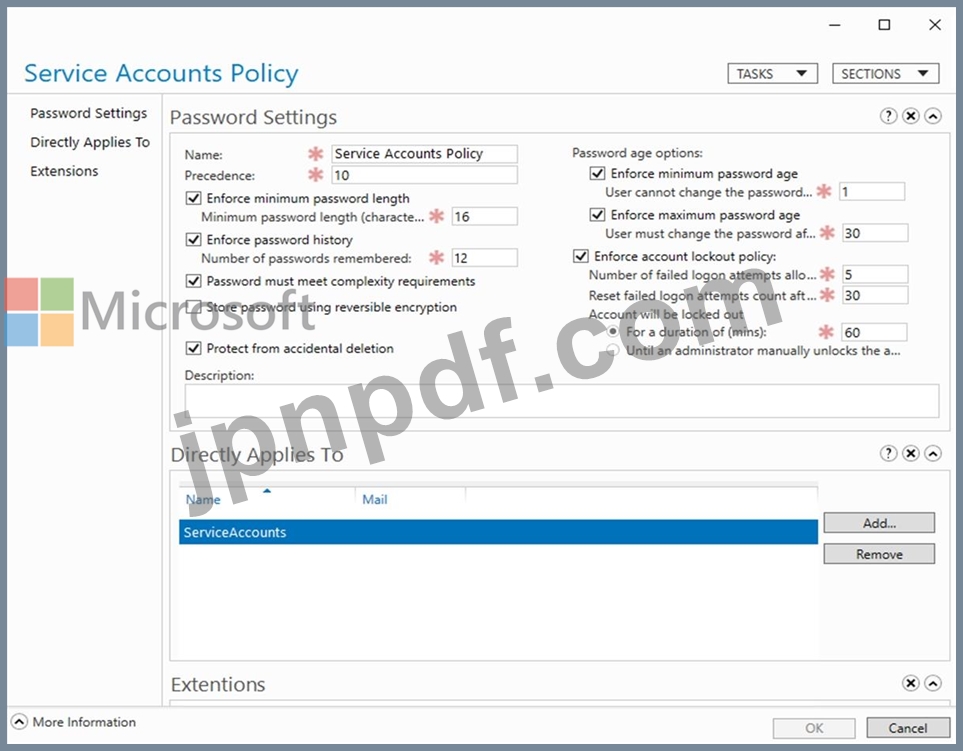Click the Add... button
The height and width of the screenshot is (751, 963).
[x=879, y=523]
